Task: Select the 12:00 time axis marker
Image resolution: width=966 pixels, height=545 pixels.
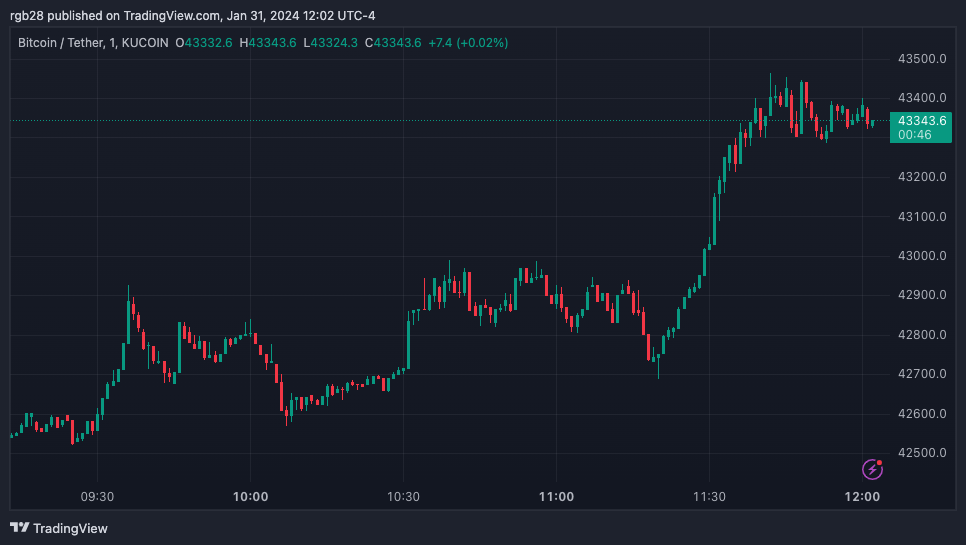Action: coord(862,497)
